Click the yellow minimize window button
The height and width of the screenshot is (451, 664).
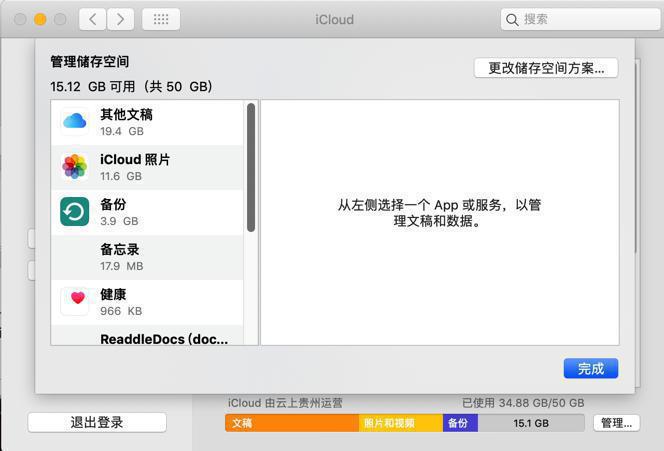[40, 19]
